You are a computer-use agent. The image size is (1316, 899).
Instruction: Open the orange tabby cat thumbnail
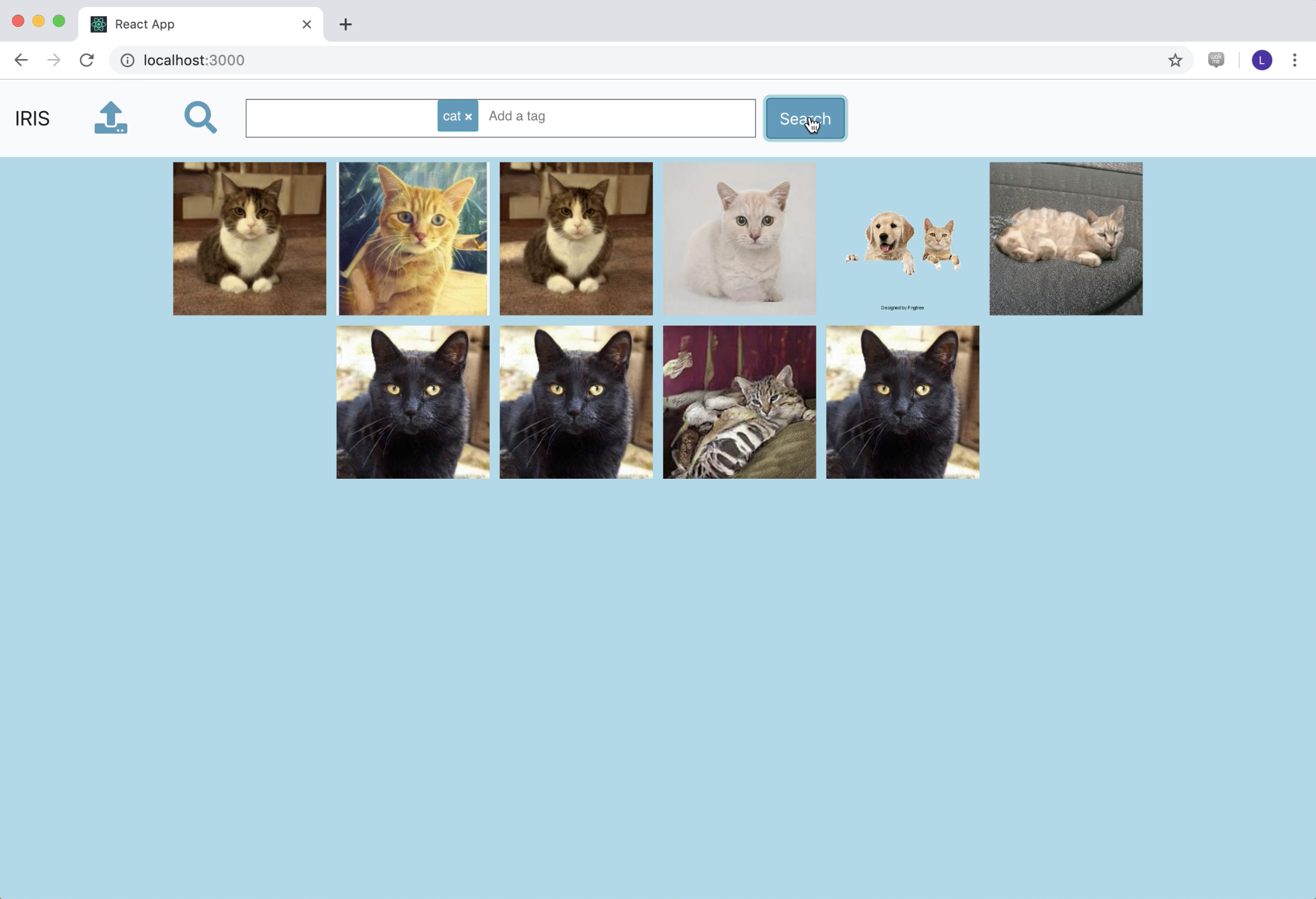(x=413, y=238)
